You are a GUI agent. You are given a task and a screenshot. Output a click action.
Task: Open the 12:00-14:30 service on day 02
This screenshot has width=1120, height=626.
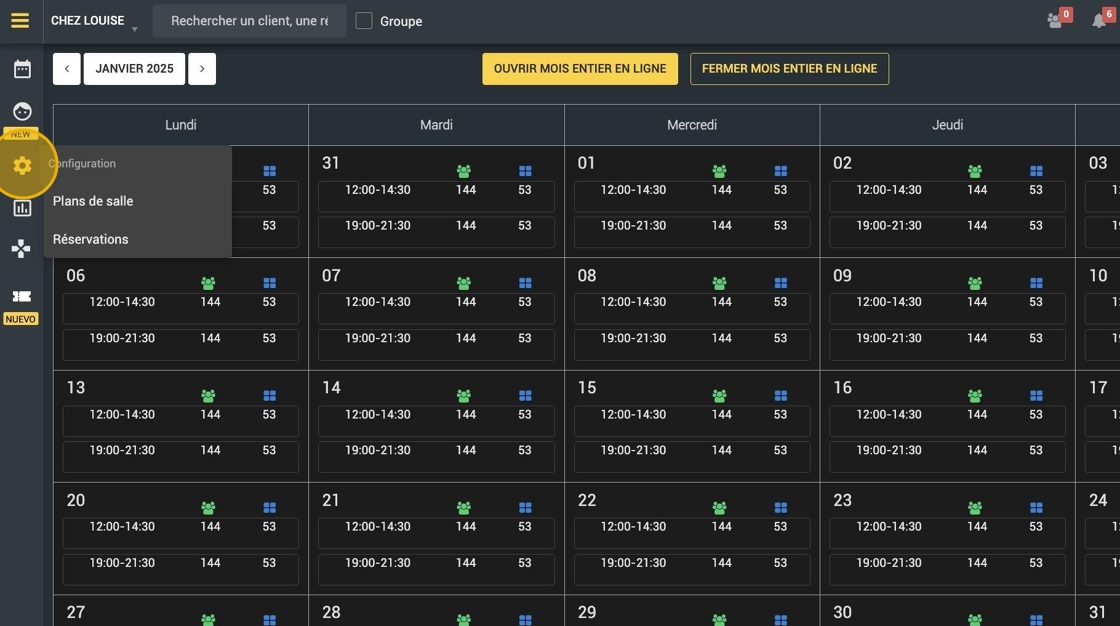pyautogui.click(x=948, y=196)
